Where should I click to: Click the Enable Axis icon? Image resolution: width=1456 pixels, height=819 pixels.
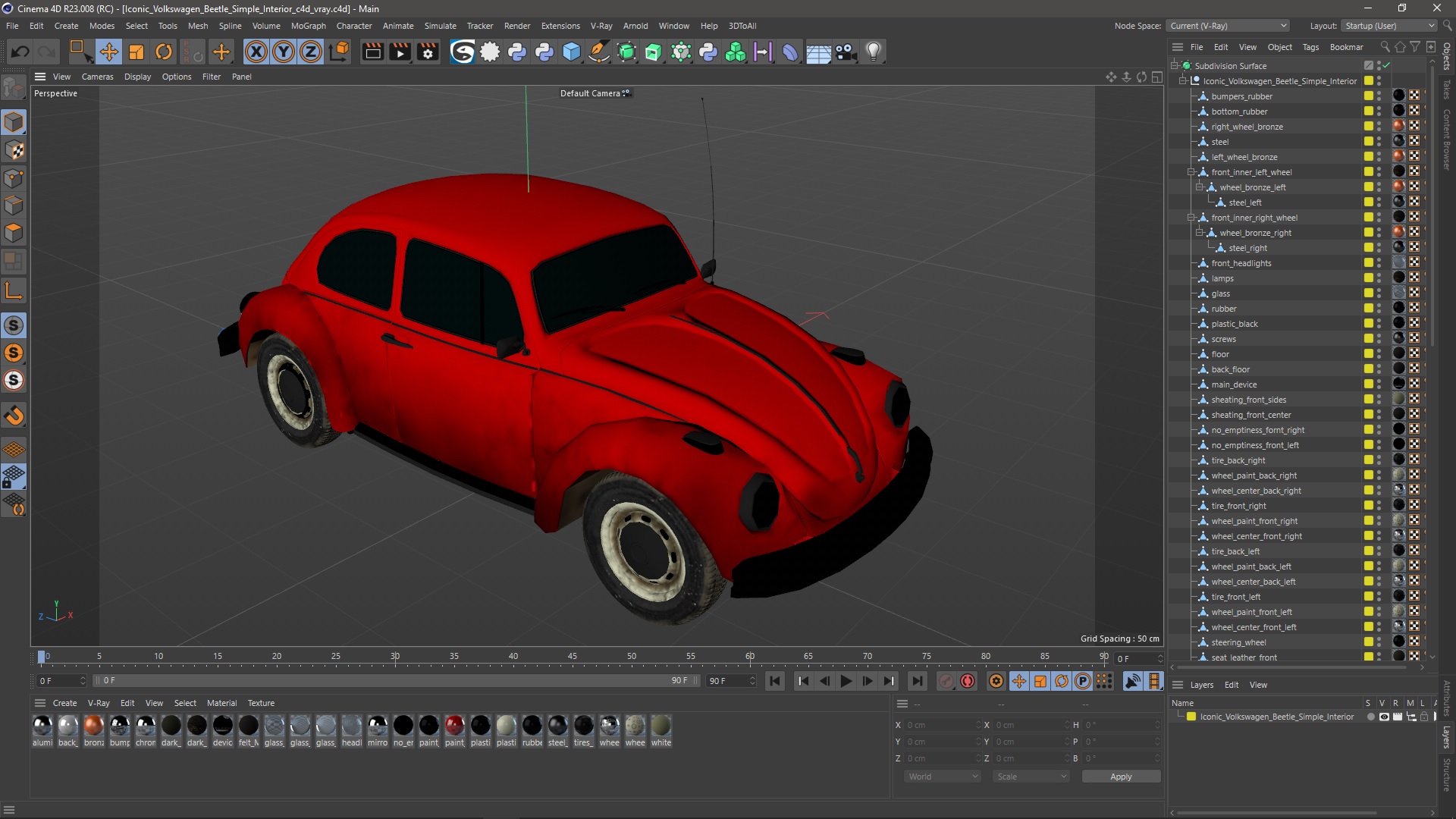(x=14, y=290)
